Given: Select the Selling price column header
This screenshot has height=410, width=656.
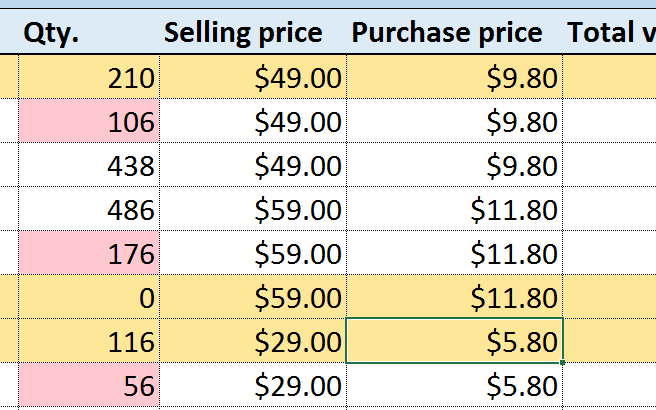Looking at the screenshot, I should (x=253, y=32).
